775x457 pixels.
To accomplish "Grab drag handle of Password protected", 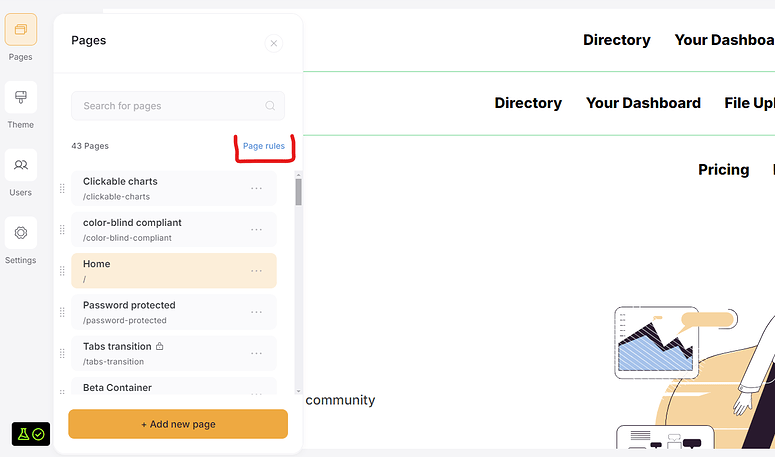I will point(62,312).
